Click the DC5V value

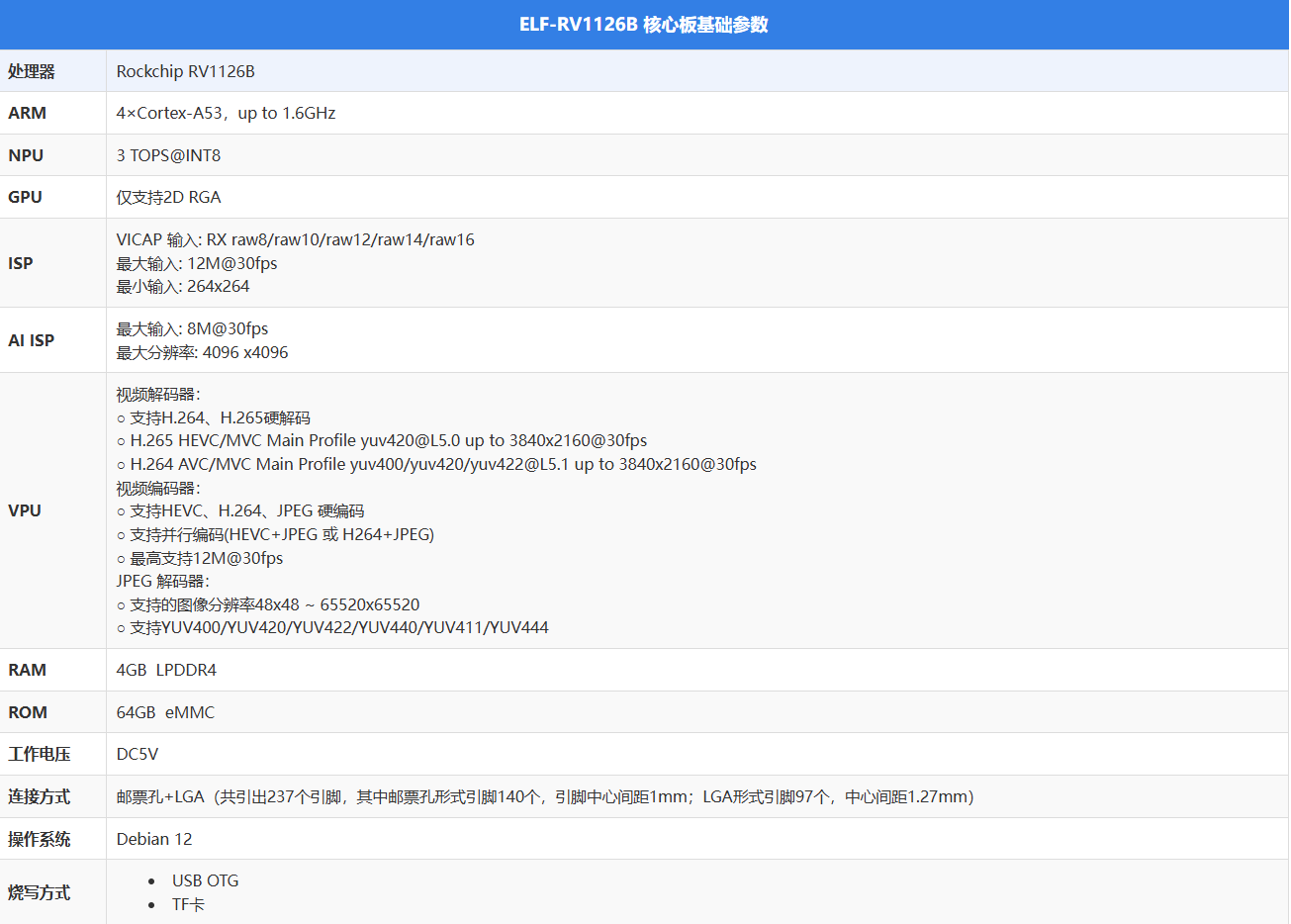click(138, 754)
